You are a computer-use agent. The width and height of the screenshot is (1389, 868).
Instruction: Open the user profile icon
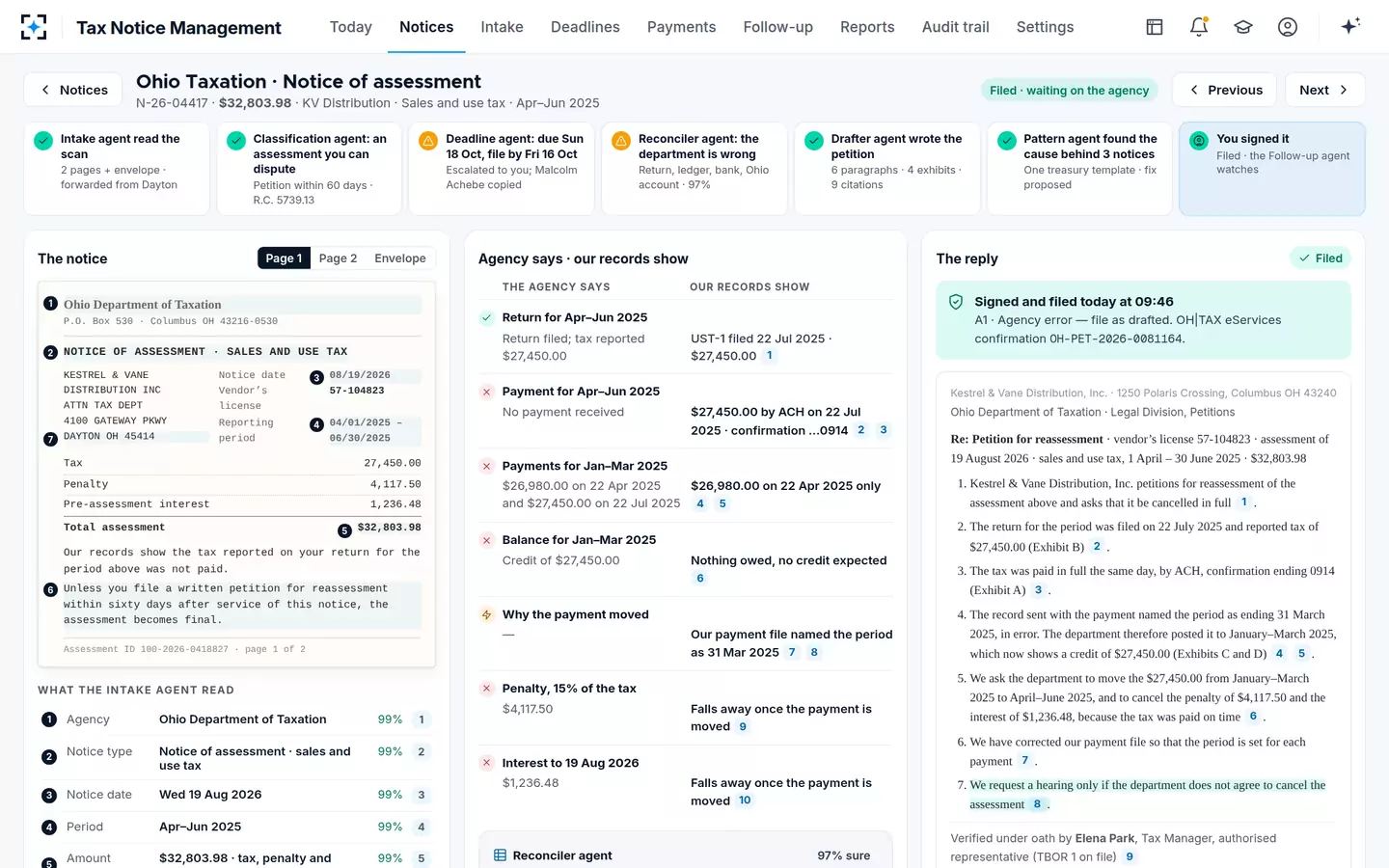click(1288, 27)
